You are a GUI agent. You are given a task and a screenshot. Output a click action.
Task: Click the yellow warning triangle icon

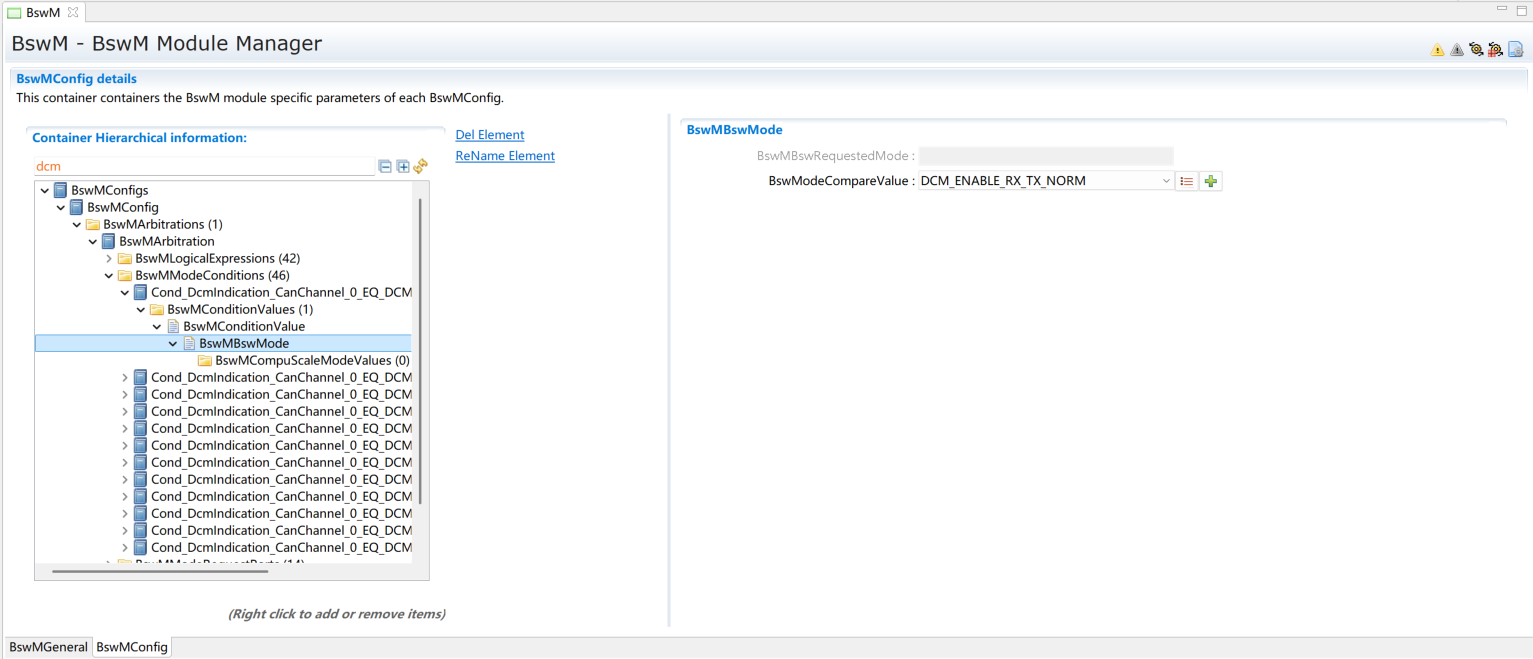pos(1437,50)
